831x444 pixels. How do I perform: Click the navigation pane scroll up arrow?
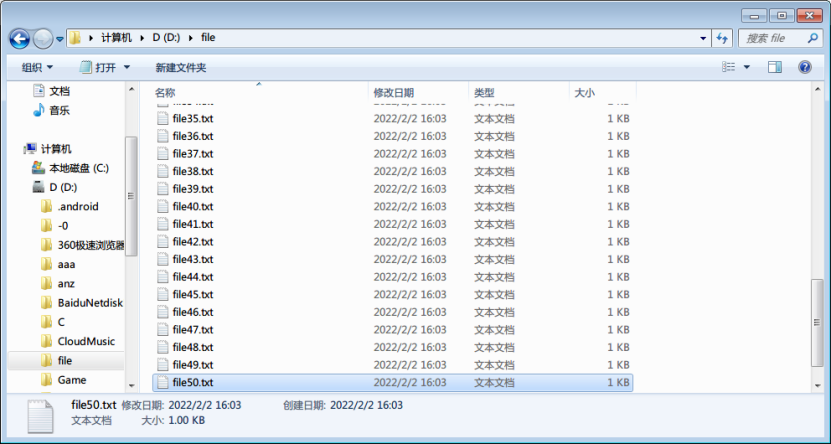tap(131, 90)
